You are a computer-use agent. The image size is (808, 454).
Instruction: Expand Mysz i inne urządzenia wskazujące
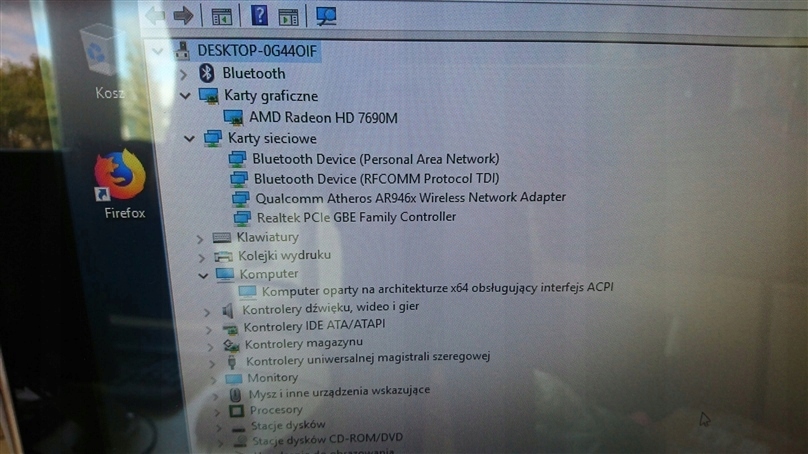[216, 396]
